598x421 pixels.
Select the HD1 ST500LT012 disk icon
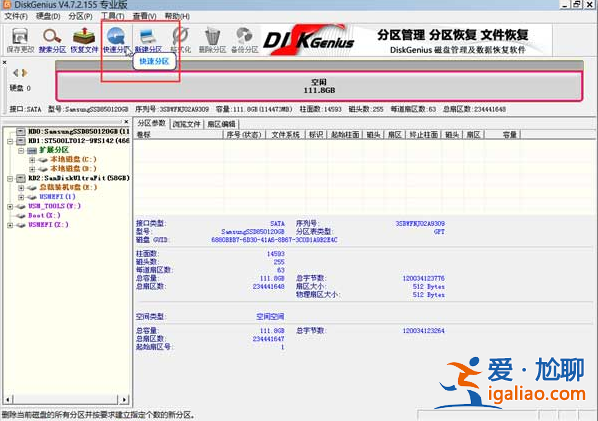[21, 141]
